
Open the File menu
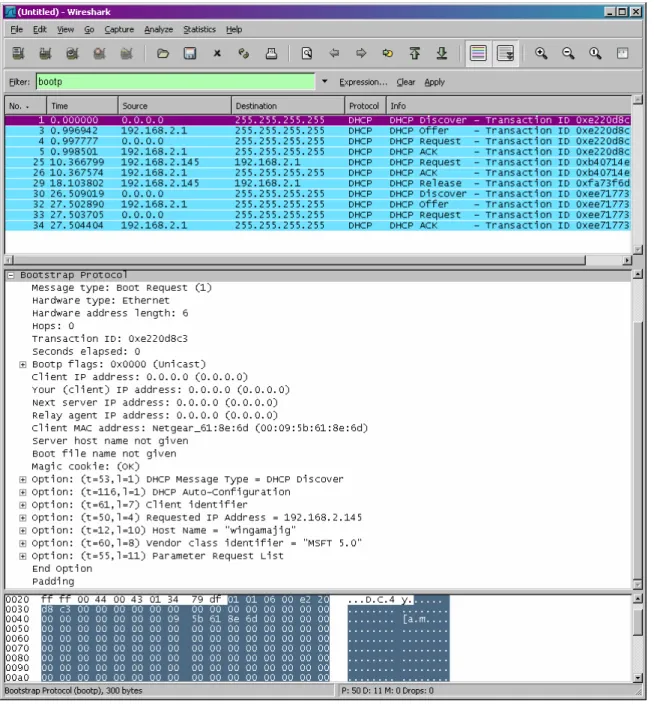point(17,30)
